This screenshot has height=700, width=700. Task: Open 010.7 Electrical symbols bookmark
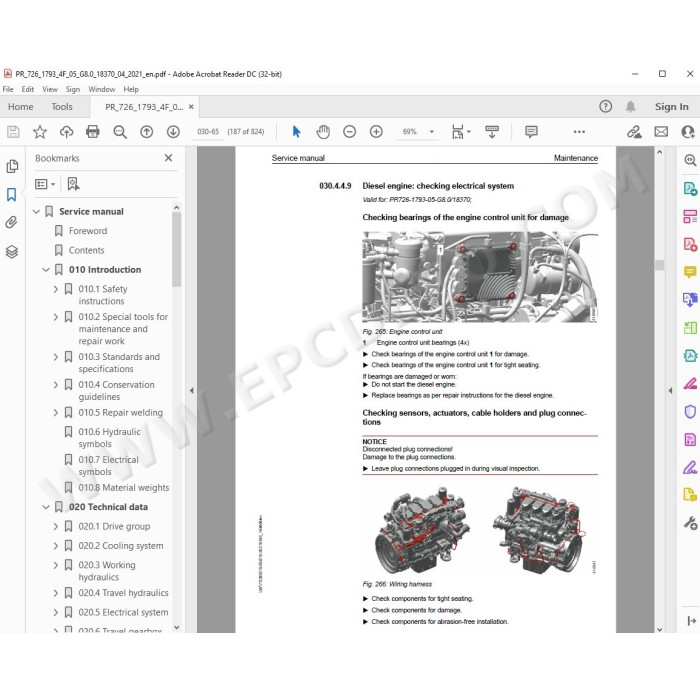point(108,466)
